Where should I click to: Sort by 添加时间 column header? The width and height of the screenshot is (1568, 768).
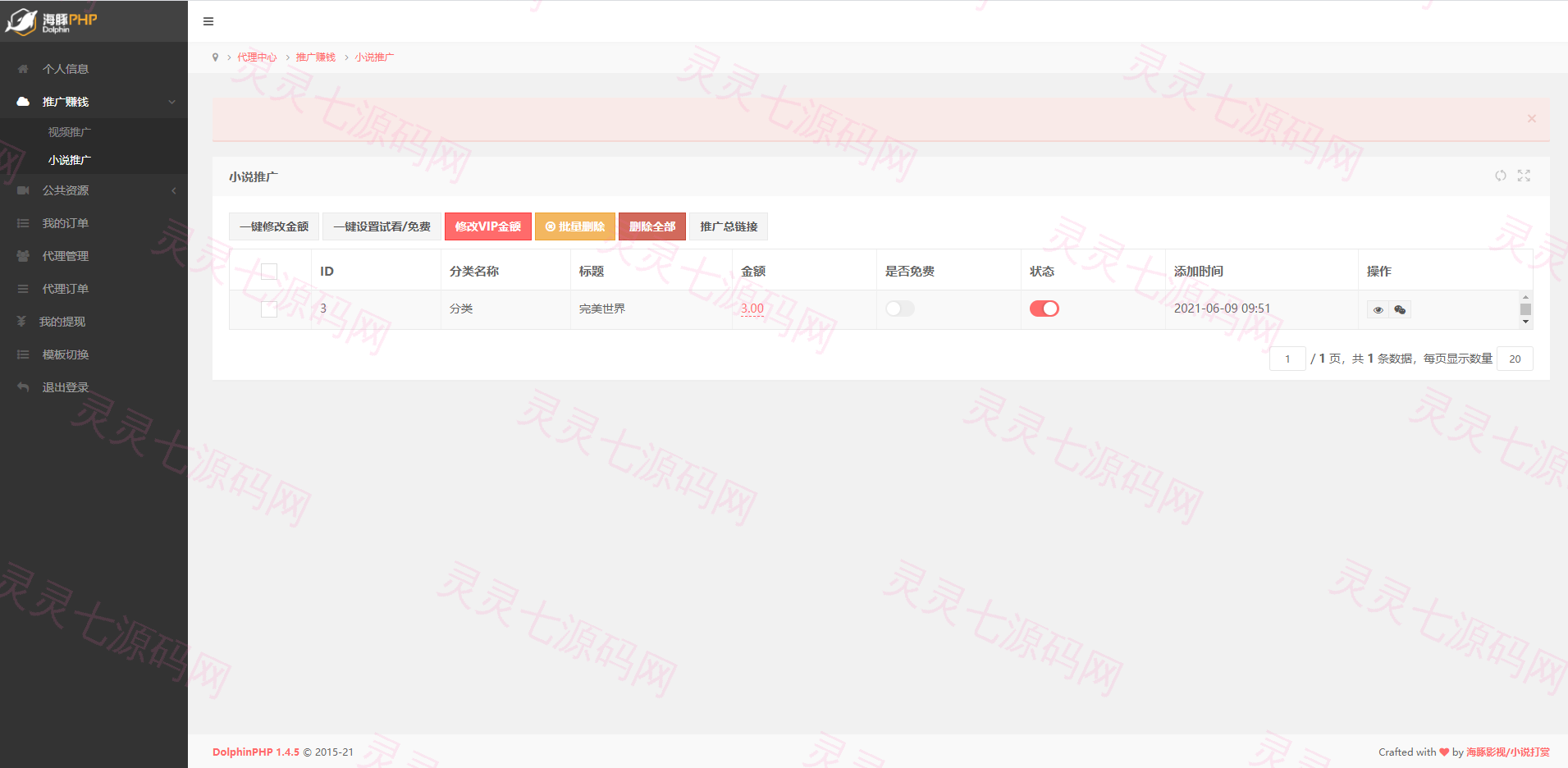(x=1199, y=272)
